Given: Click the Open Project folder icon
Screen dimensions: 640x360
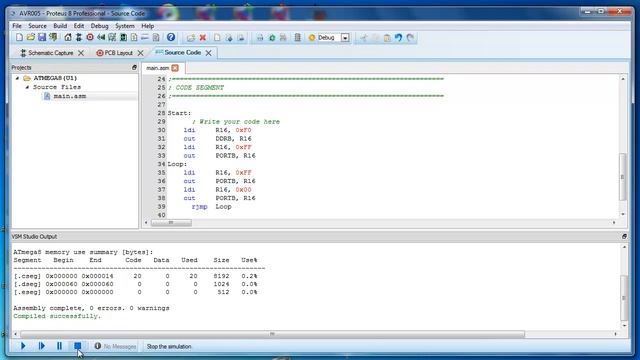Looking at the screenshot, I should 31,38.
